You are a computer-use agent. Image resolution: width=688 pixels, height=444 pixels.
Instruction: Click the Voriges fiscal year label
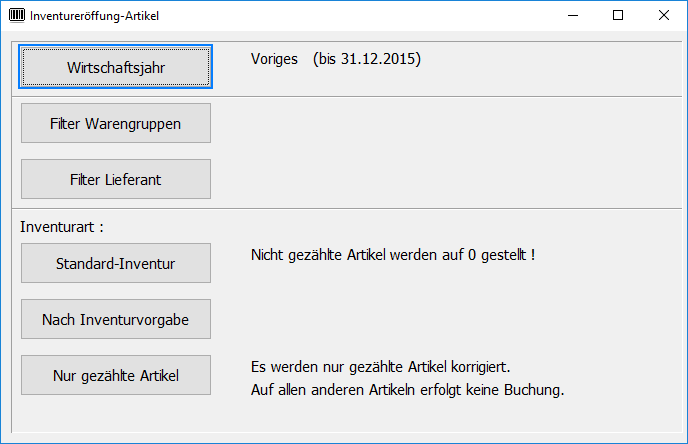coord(274,60)
